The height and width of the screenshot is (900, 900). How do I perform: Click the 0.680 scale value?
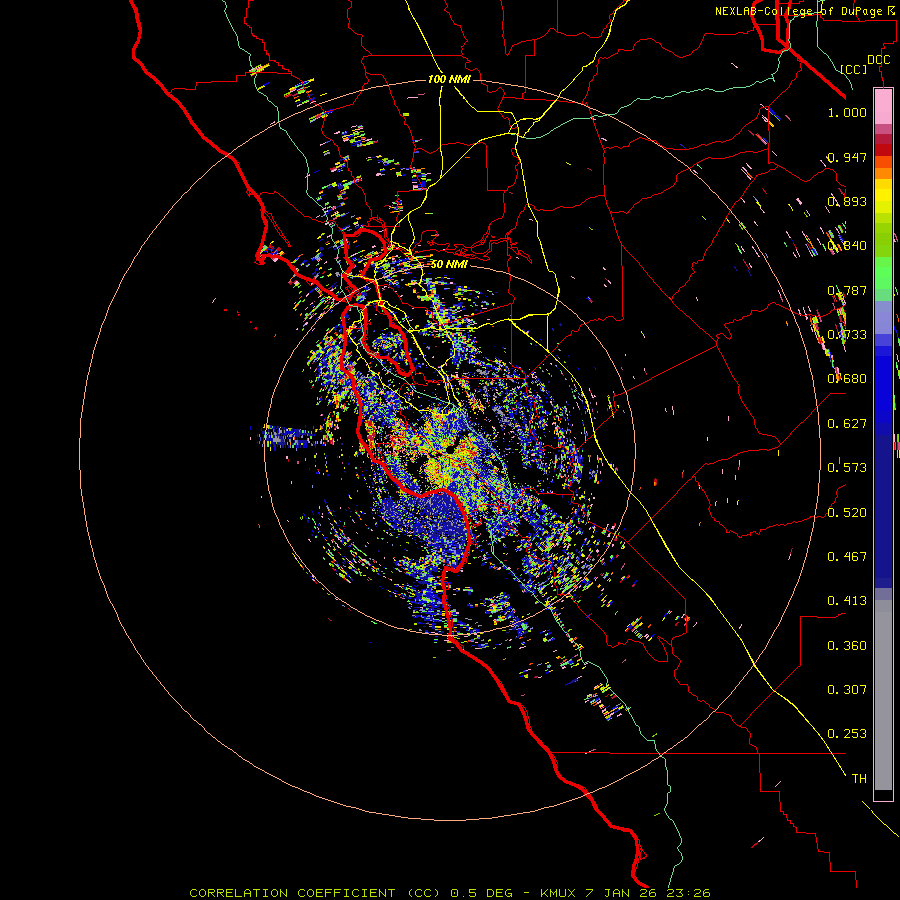click(x=847, y=379)
